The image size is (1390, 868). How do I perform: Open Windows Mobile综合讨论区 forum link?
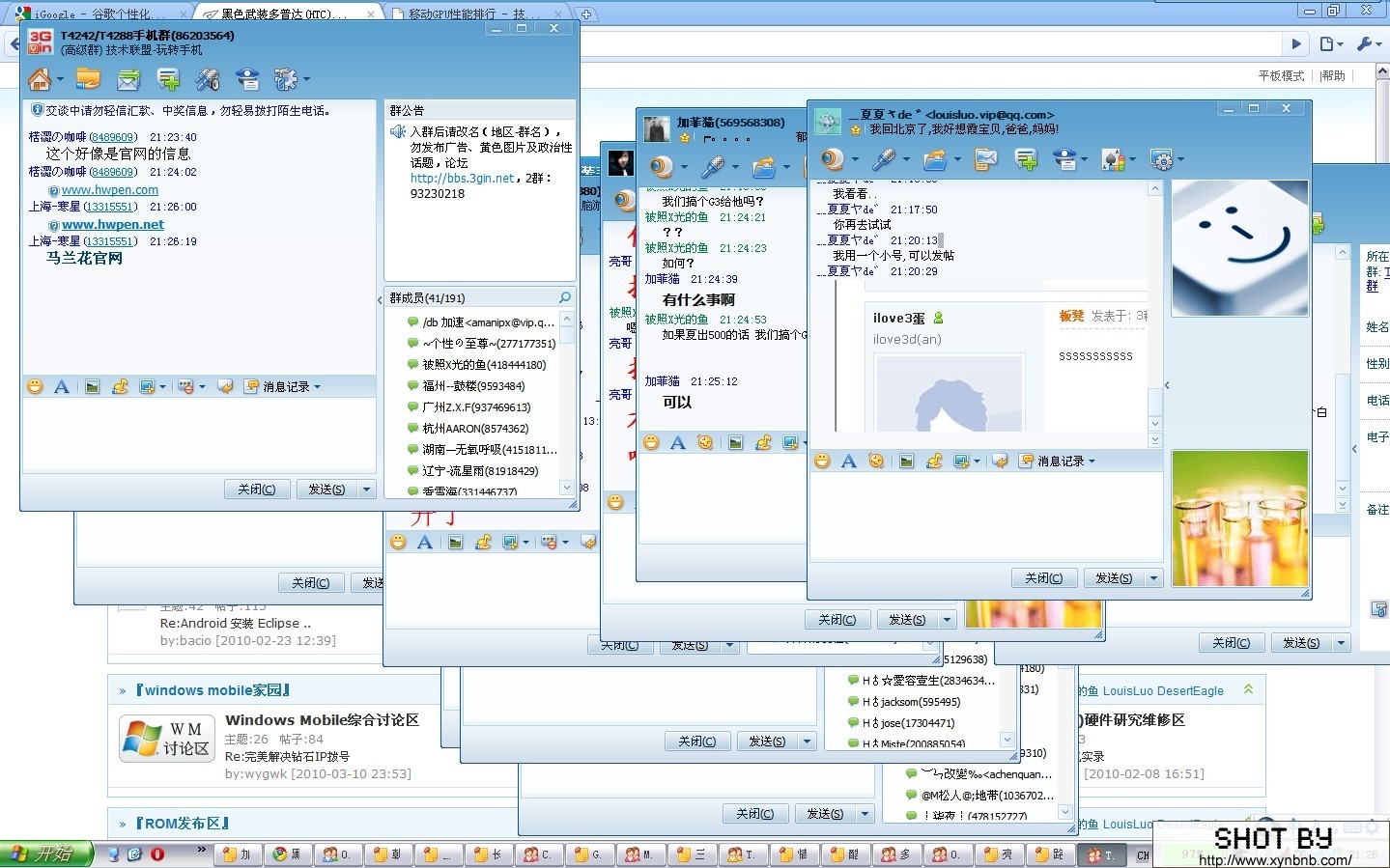tap(322, 720)
